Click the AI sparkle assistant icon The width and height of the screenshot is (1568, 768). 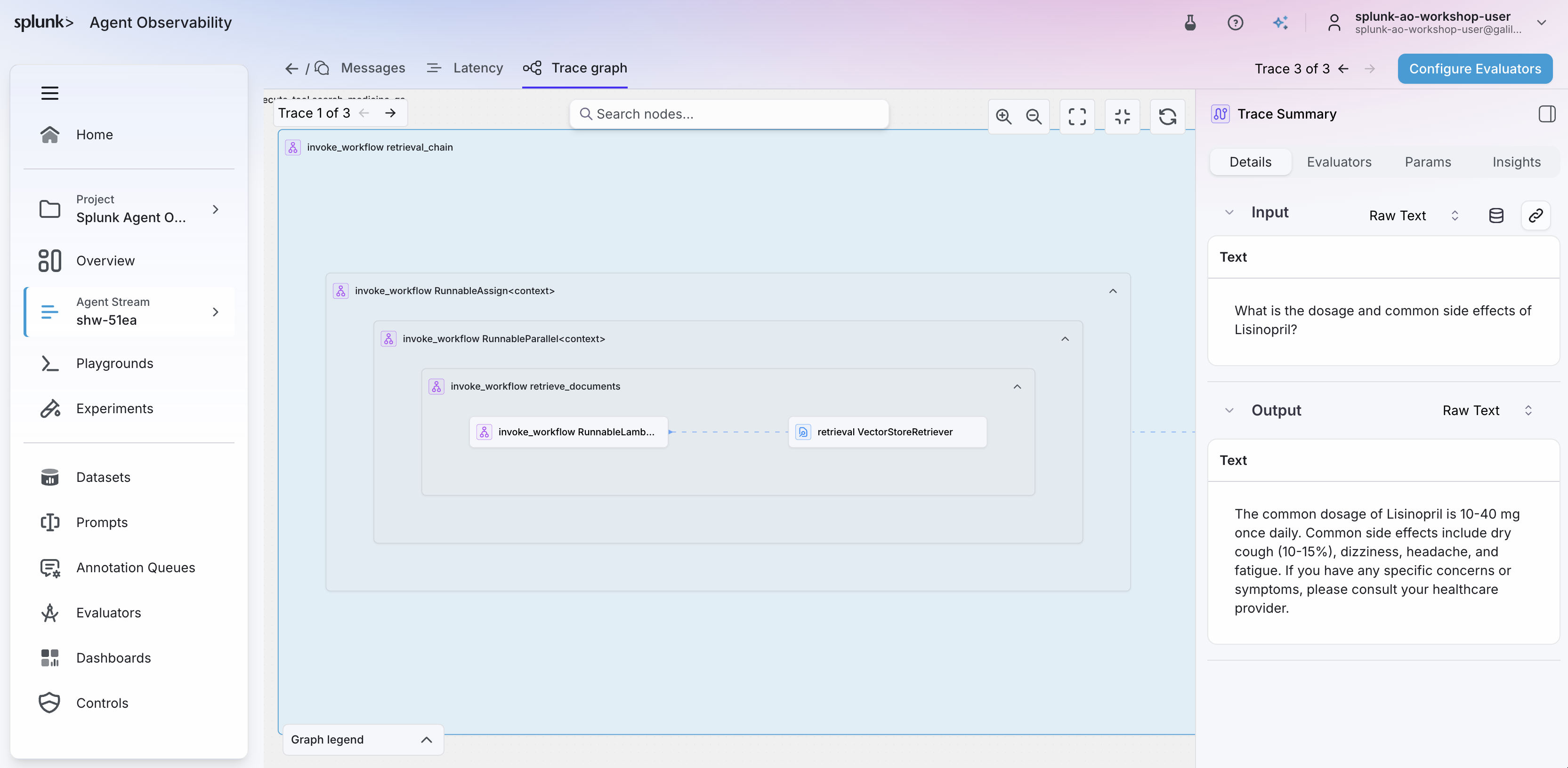click(x=1280, y=23)
